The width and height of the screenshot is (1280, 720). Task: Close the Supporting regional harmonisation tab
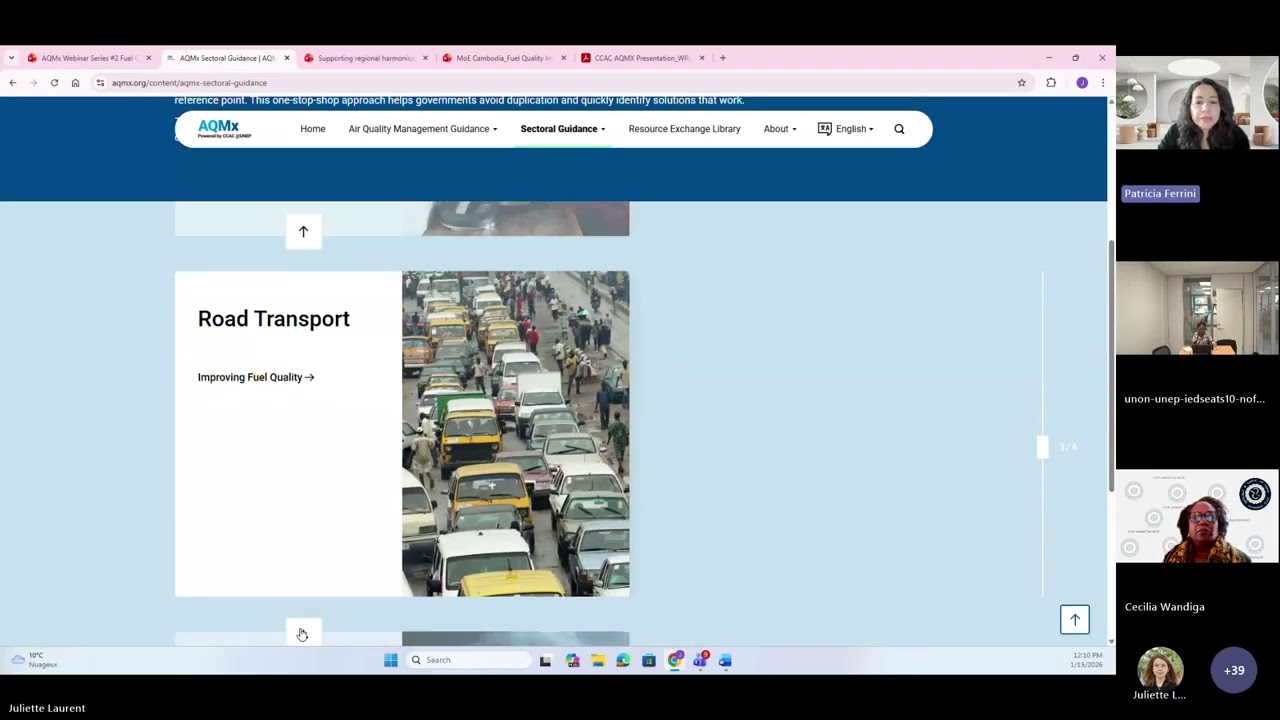(x=425, y=58)
